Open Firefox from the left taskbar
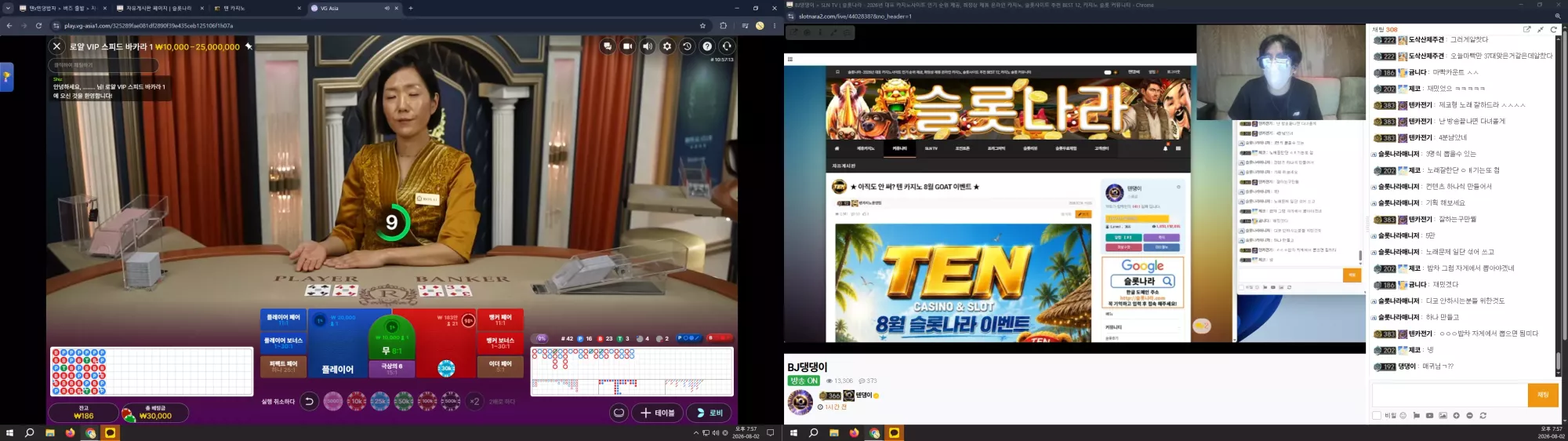The image size is (1568, 441). tap(70, 432)
